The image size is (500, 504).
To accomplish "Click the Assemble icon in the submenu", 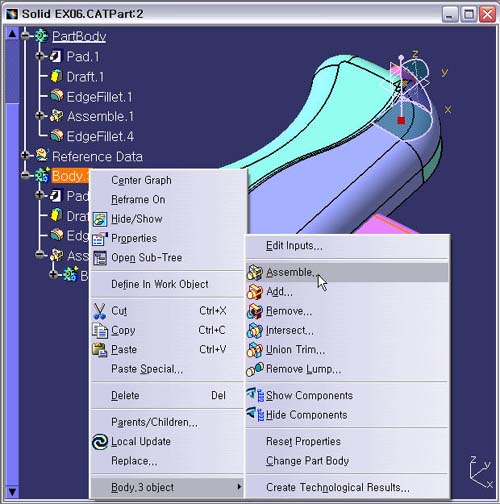I will (255, 272).
